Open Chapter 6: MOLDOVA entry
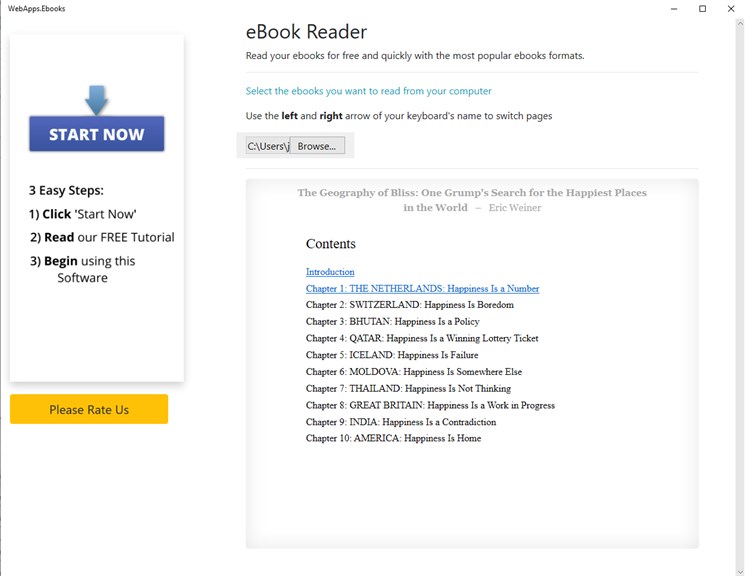This screenshot has height=576, width=745. [x=413, y=372]
